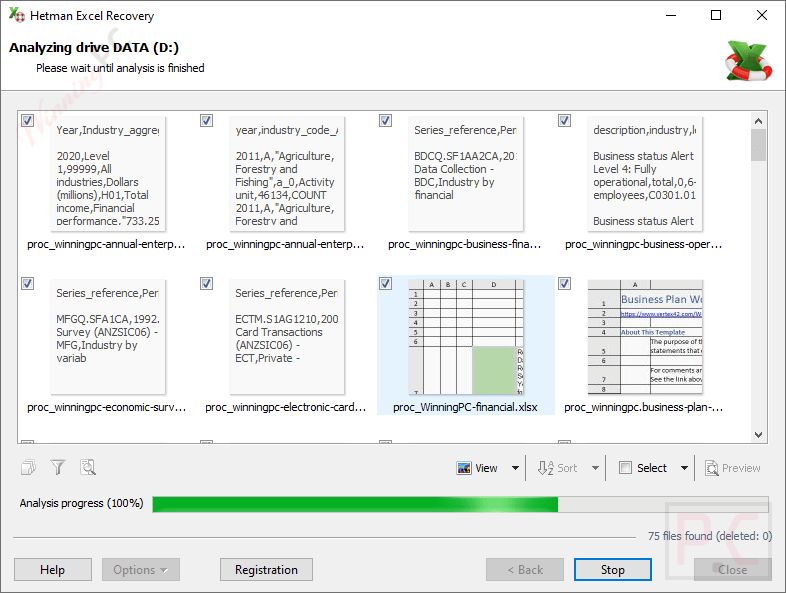Image resolution: width=786 pixels, height=593 pixels.
Task: Click file name proc_WinningPC-financial.xlsx
Action: tap(465, 407)
